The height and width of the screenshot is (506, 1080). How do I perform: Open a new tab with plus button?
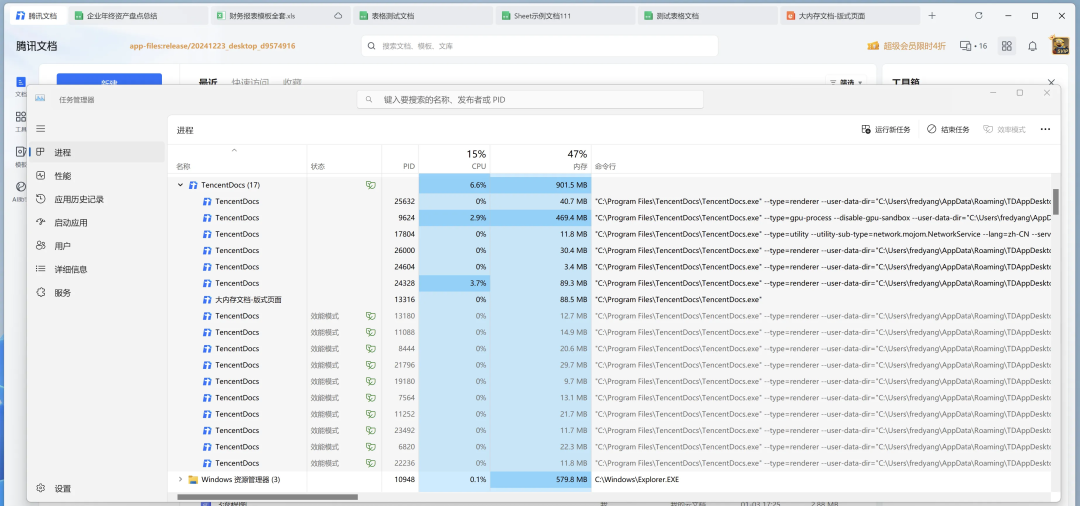click(x=932, y=15)
